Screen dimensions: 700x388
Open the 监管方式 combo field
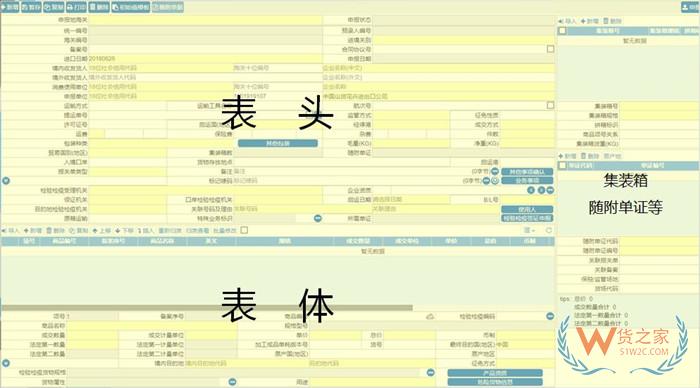click(411, 115)
